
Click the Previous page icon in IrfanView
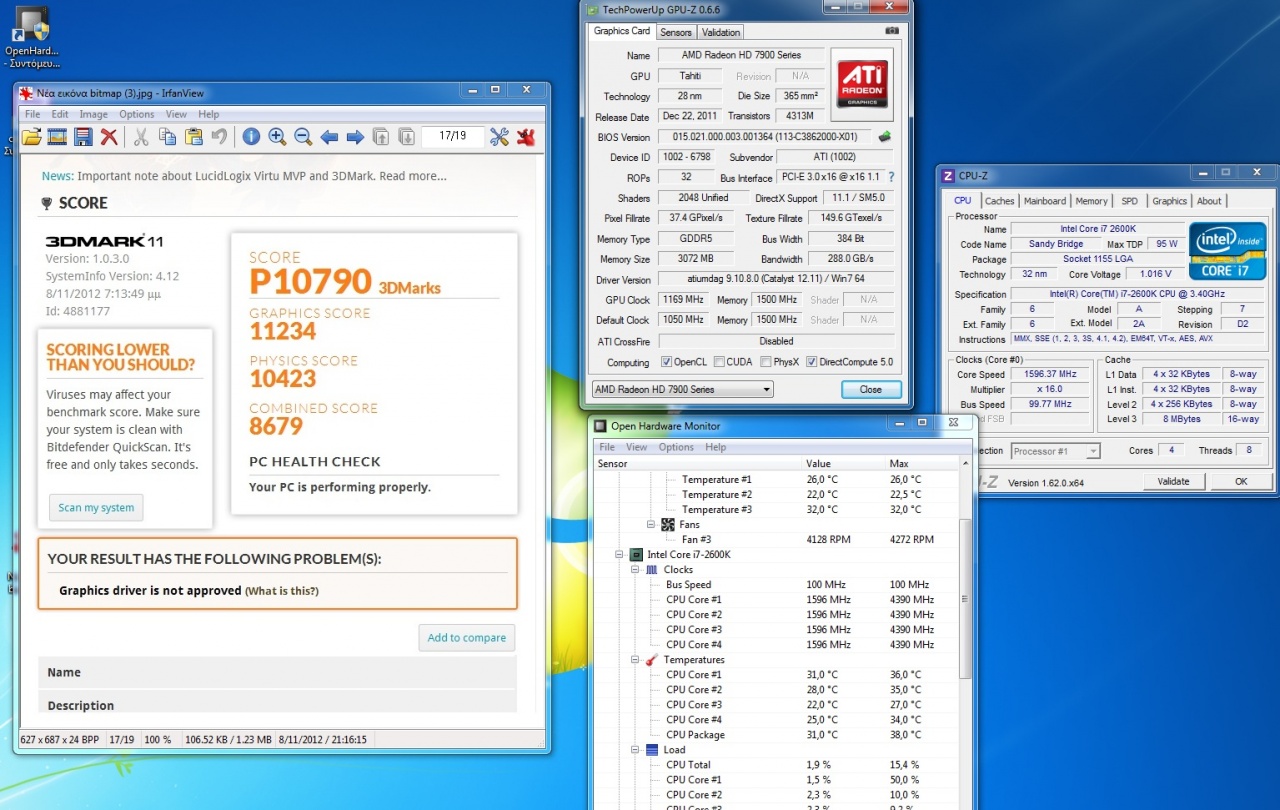381,137
